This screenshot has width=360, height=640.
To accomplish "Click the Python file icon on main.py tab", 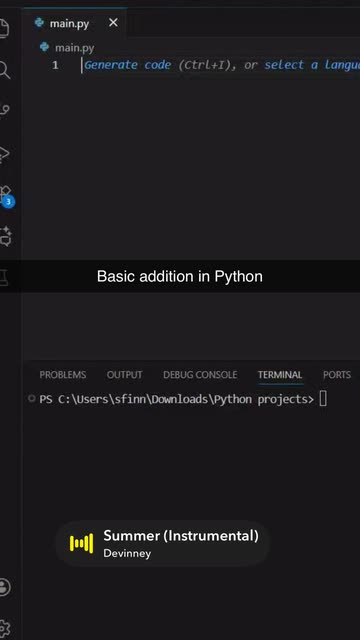I will click(x=39, y=23).
